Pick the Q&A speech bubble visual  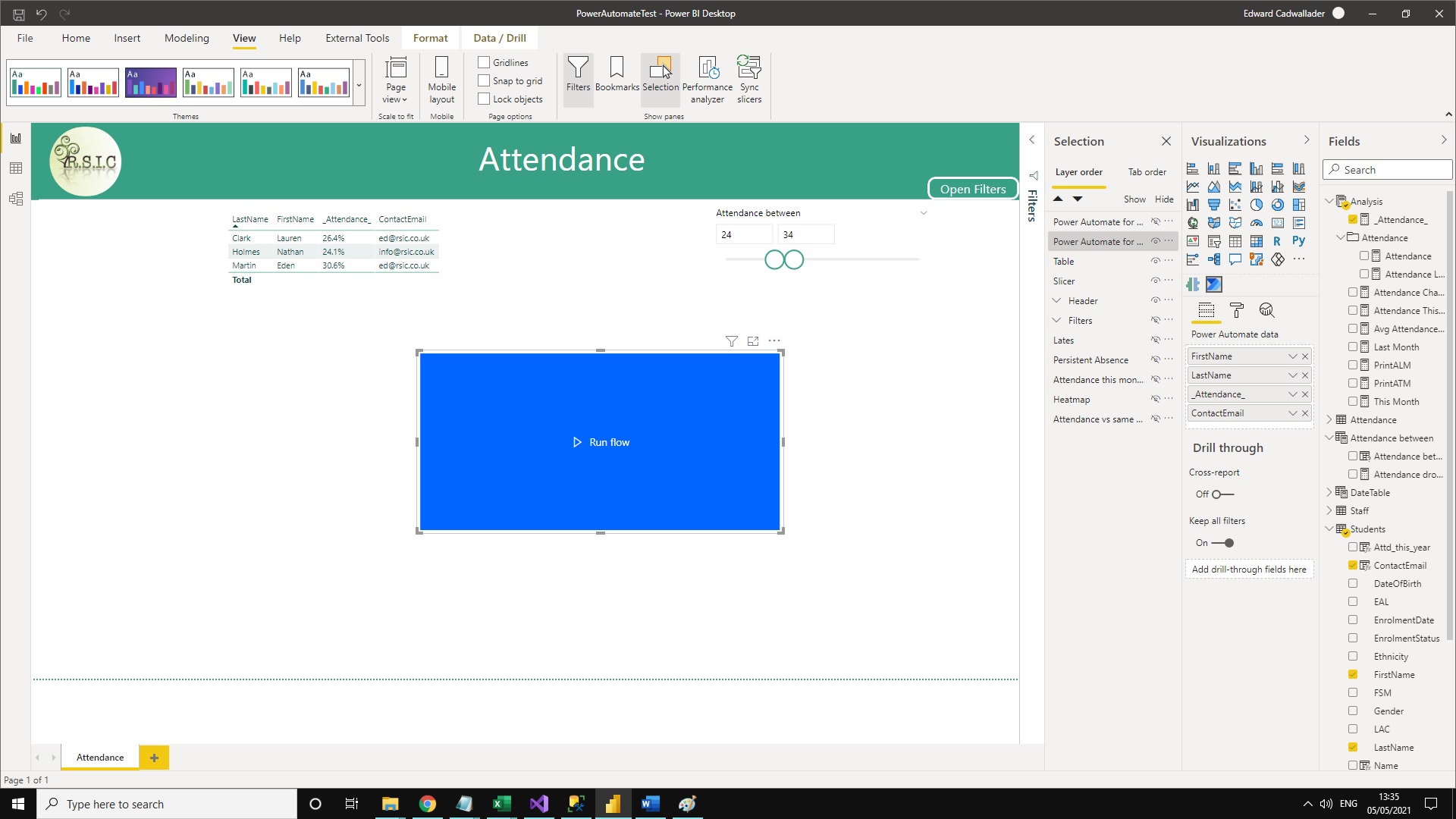(1235, 259)
